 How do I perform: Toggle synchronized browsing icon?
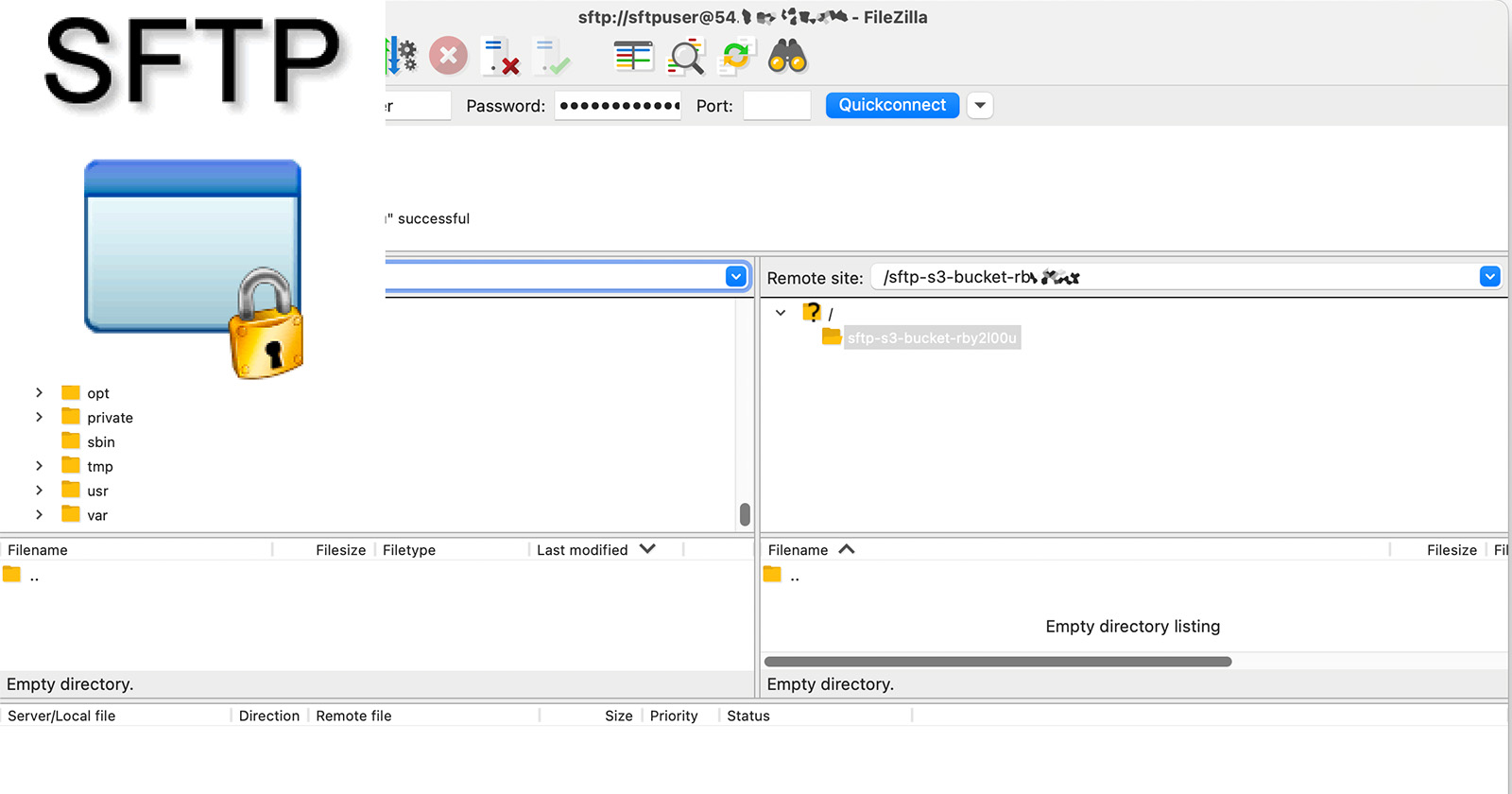pyautogui.click(x=736, y=57)
